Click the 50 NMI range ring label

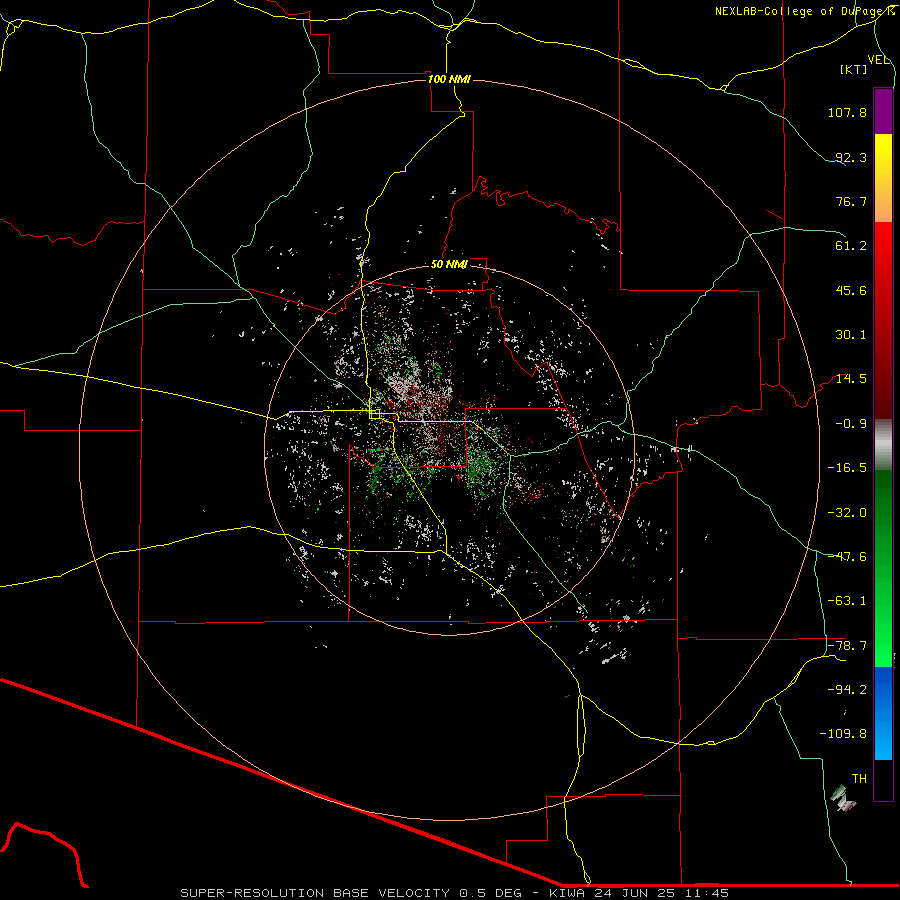pos(449,265)
